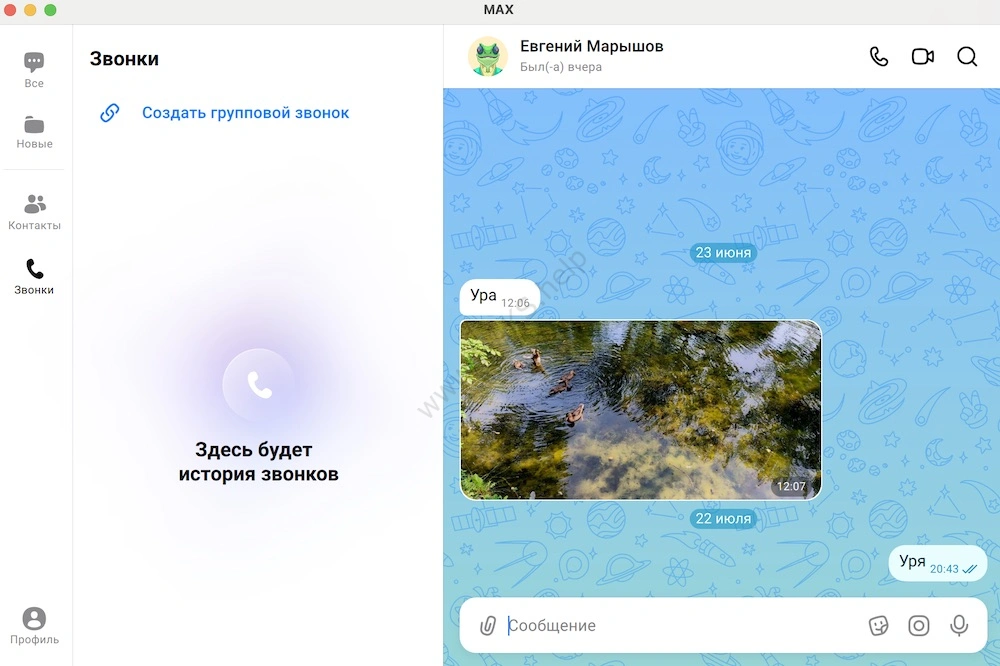1000x666 pixels.
Task: Open the Новые folder tab
Action: [x=34, y=131]
